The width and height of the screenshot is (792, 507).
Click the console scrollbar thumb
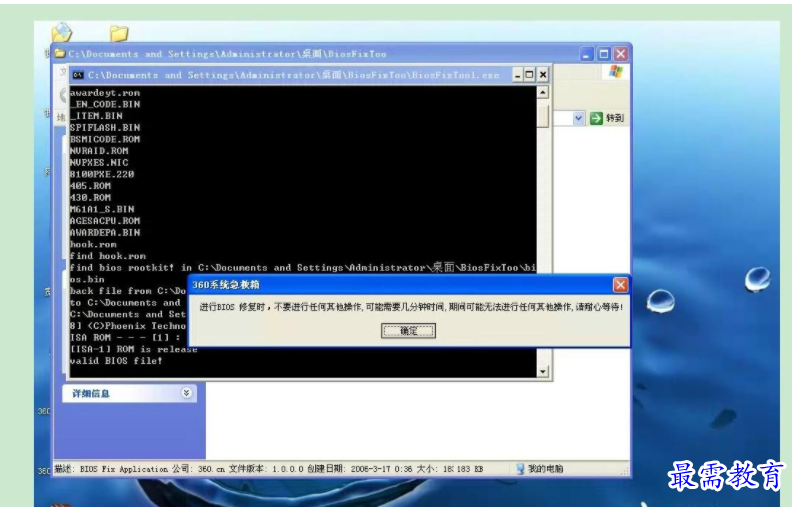[542, 114]
